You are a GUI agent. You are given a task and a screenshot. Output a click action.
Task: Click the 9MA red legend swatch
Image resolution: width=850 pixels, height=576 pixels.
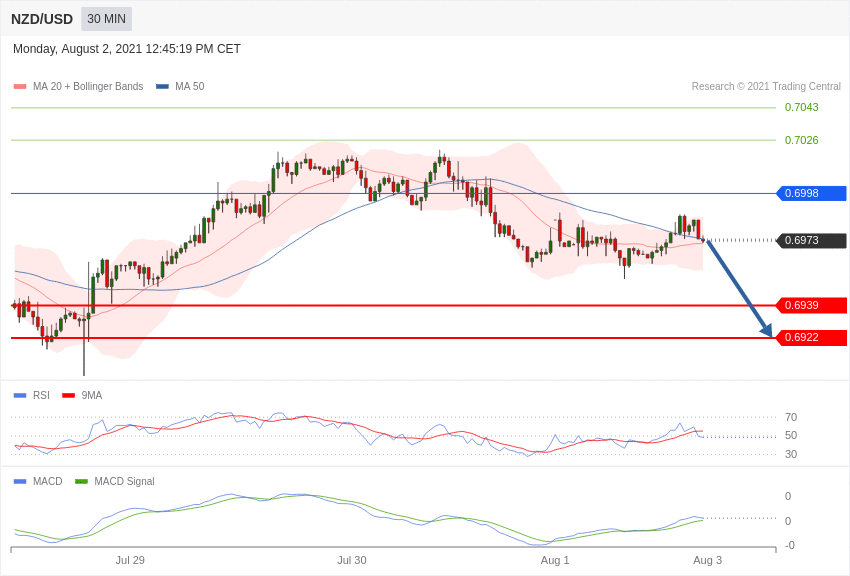coord(69,396)
